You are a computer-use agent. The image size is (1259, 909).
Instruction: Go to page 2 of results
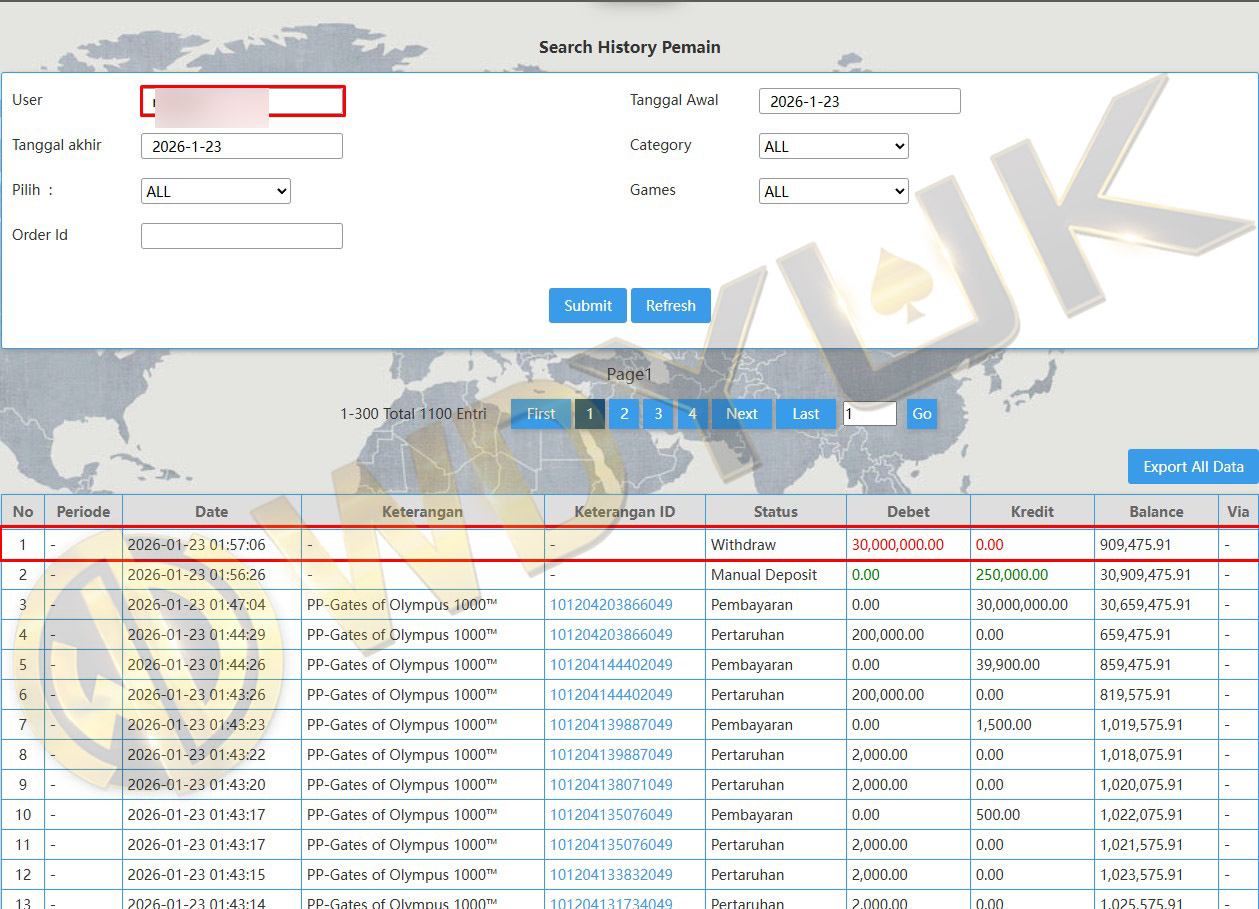point(624,414)
